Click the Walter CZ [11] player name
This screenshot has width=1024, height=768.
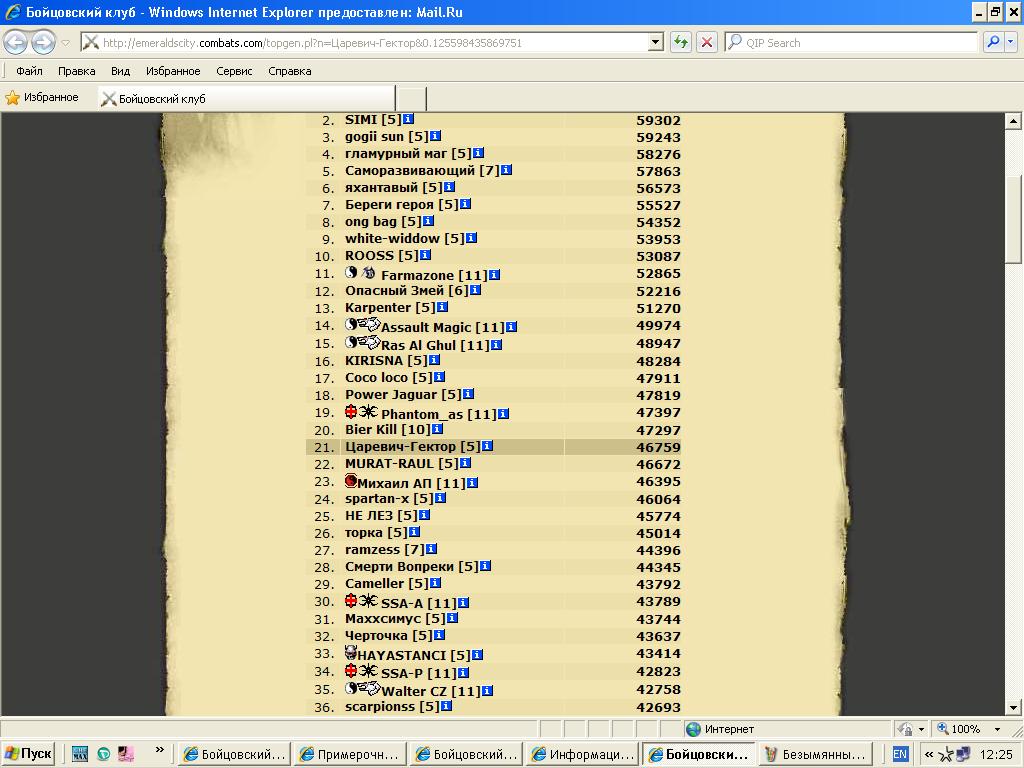click(x=430, y=691)
